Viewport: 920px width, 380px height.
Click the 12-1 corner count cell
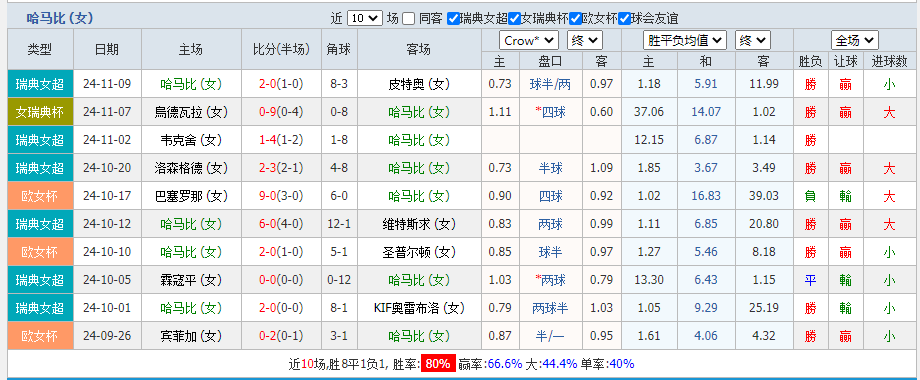(339, 224)
